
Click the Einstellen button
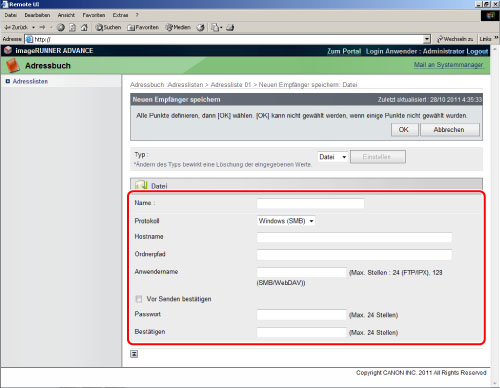point(377,157)
